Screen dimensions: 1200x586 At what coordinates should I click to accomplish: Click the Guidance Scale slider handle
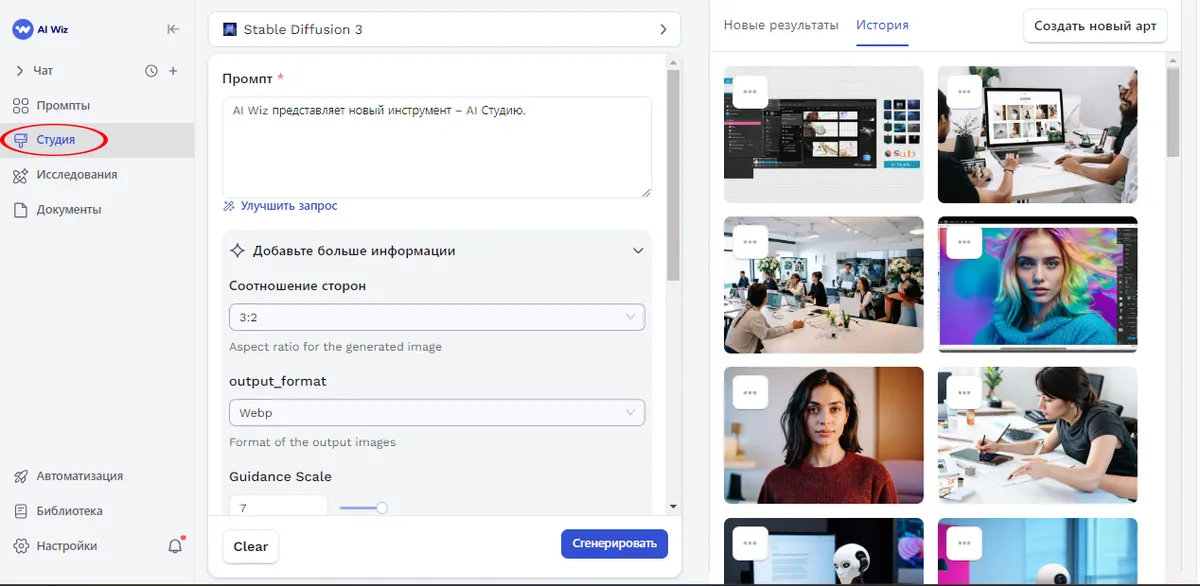(x=381, y=508)
